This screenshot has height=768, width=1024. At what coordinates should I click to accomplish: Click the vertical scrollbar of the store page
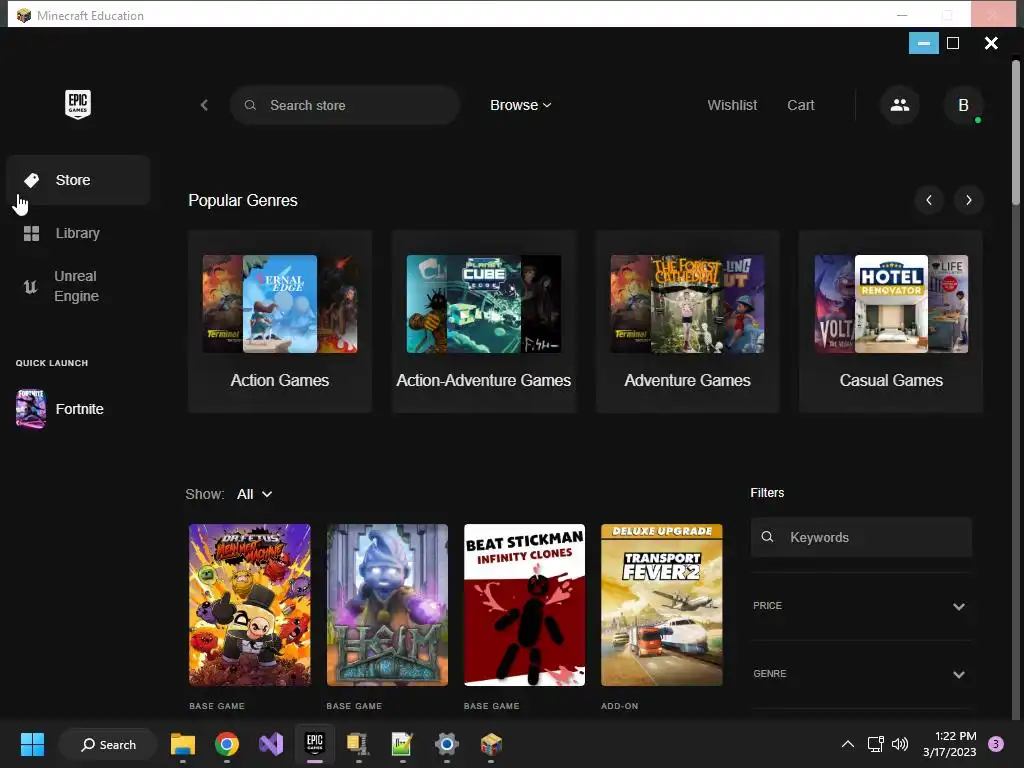point(1016,134)
